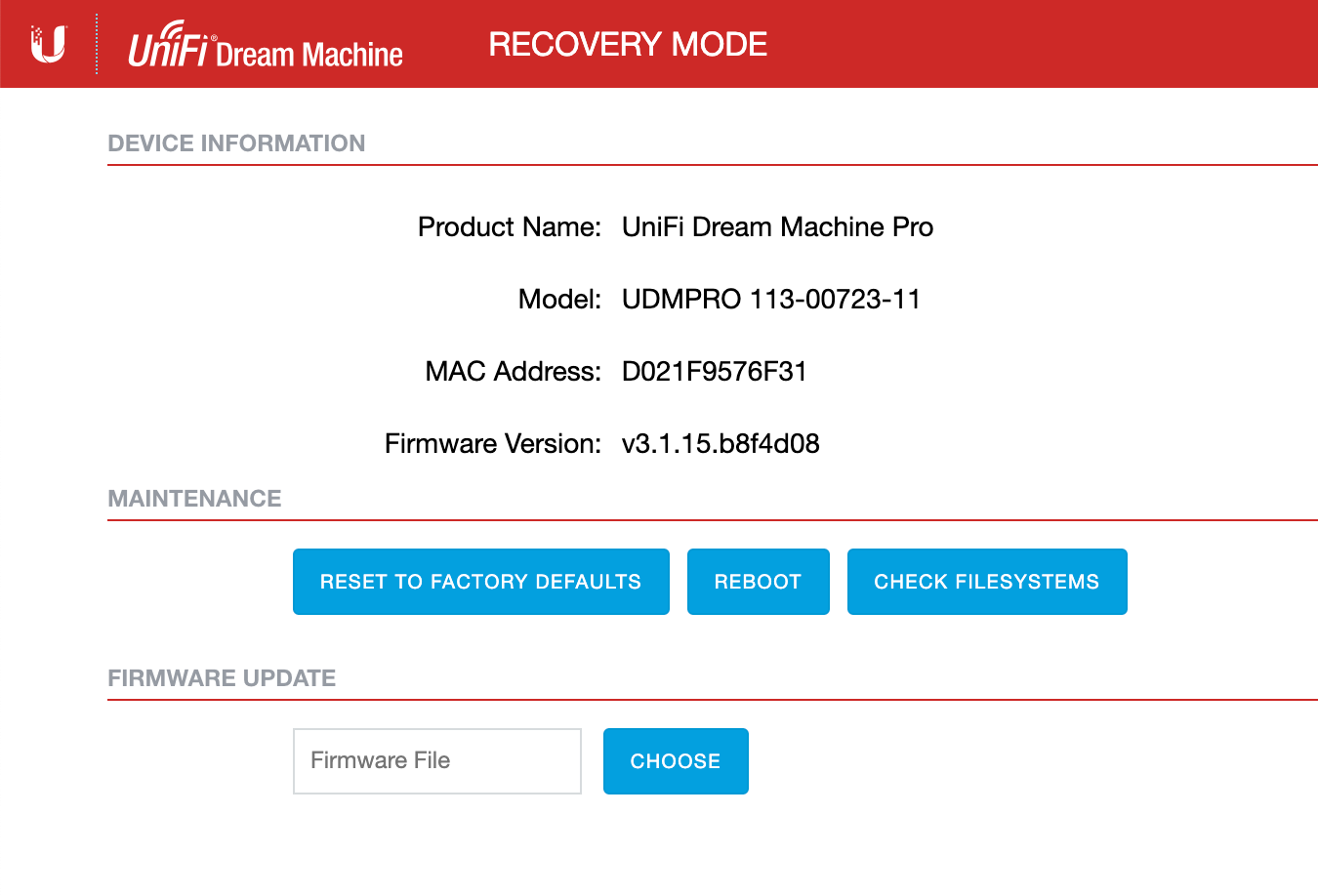
Task: Click Reset to Factory Defaults button
Action: click(x=481, y=582)
